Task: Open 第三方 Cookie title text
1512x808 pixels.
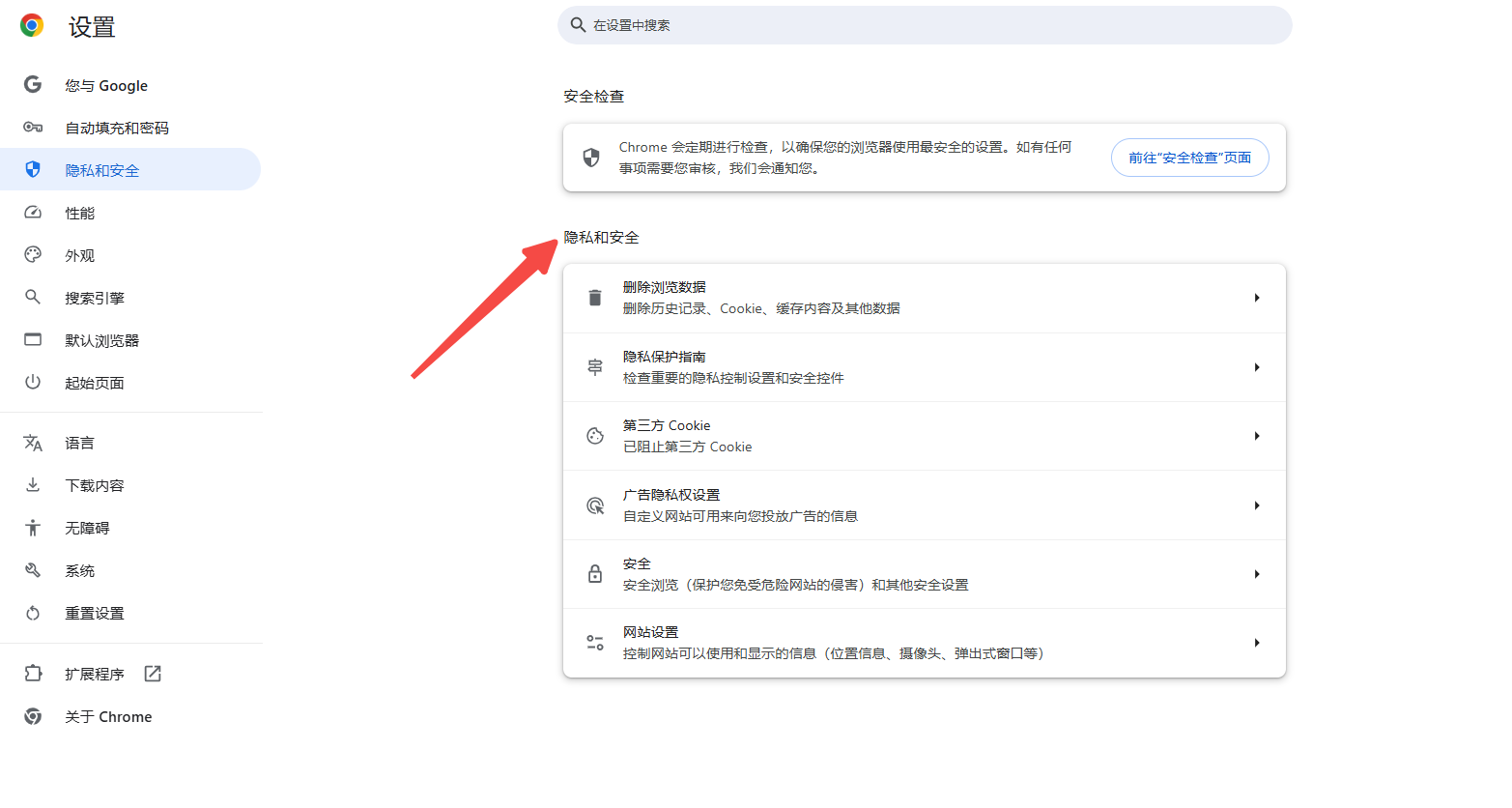Action: [x=667, y=425]
